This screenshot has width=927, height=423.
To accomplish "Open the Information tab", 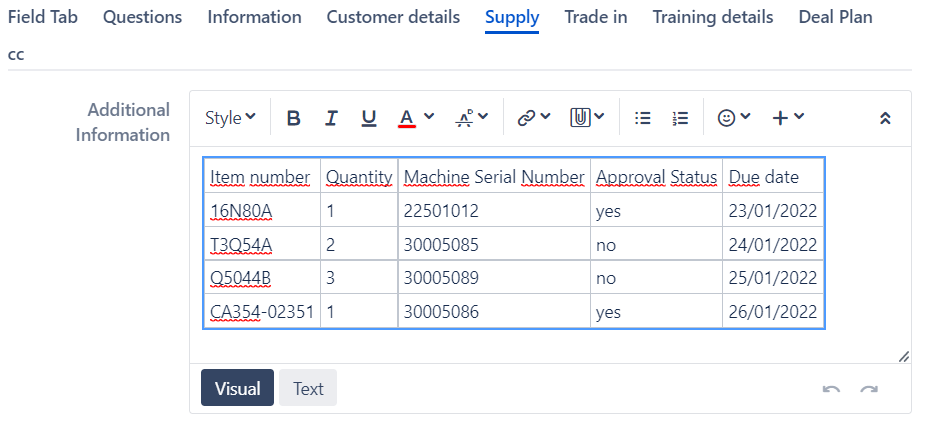I will (254, 17).
